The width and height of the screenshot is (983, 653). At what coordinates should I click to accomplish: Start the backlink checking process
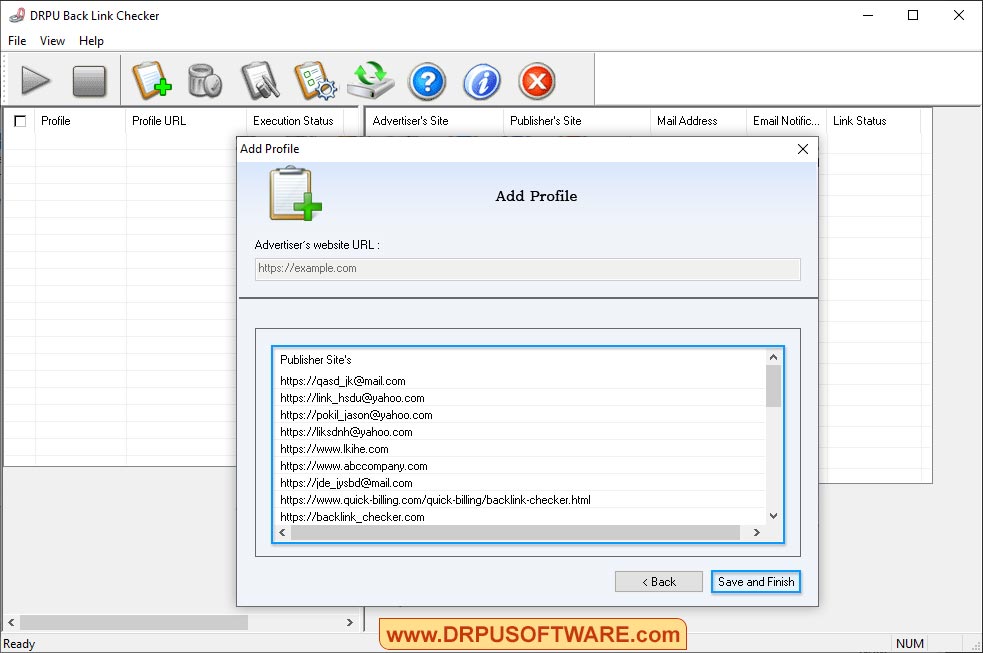click(x=36, y=81)
